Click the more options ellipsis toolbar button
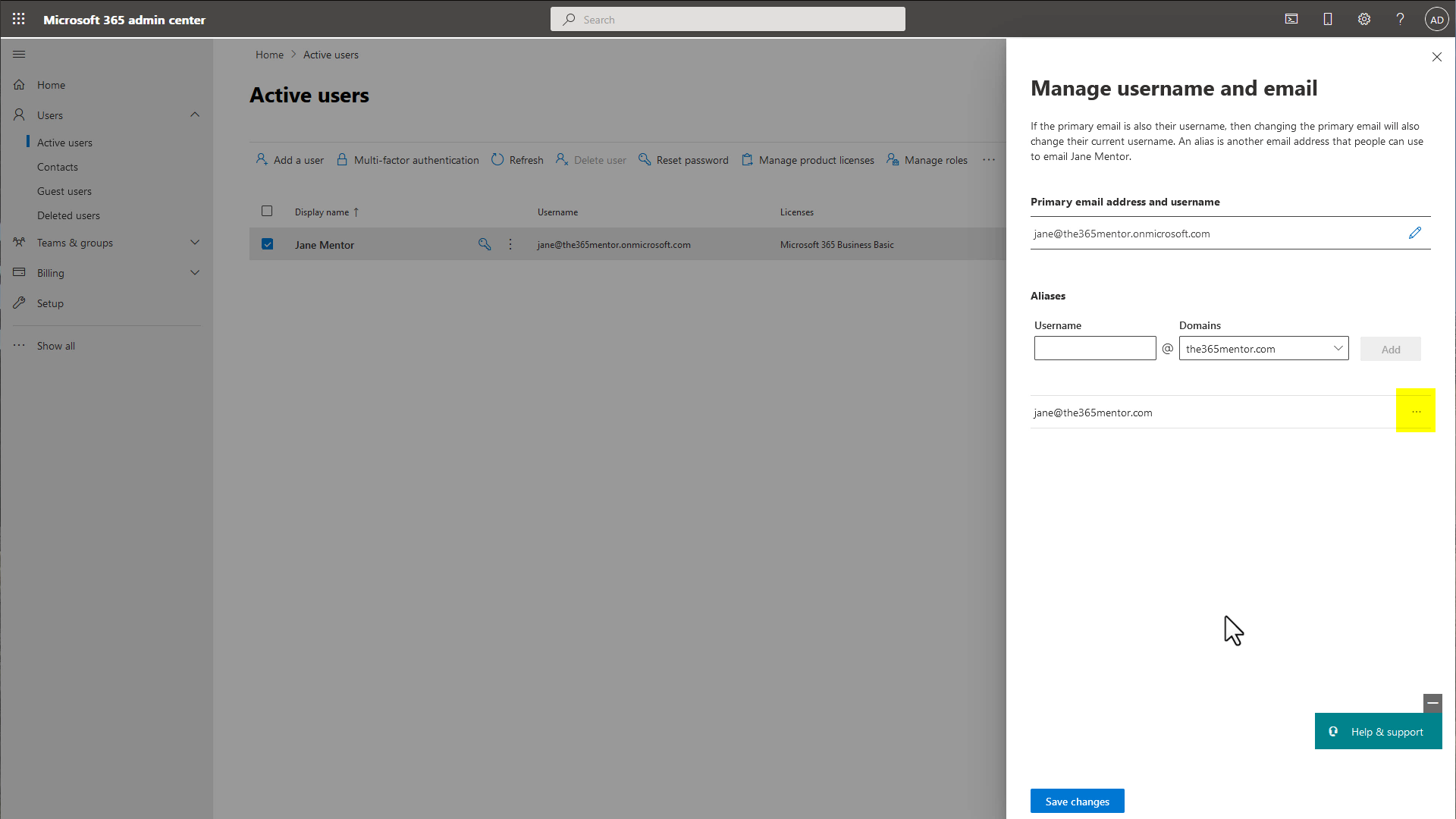Screen dimensions: 1456x819 coord(989,160)
